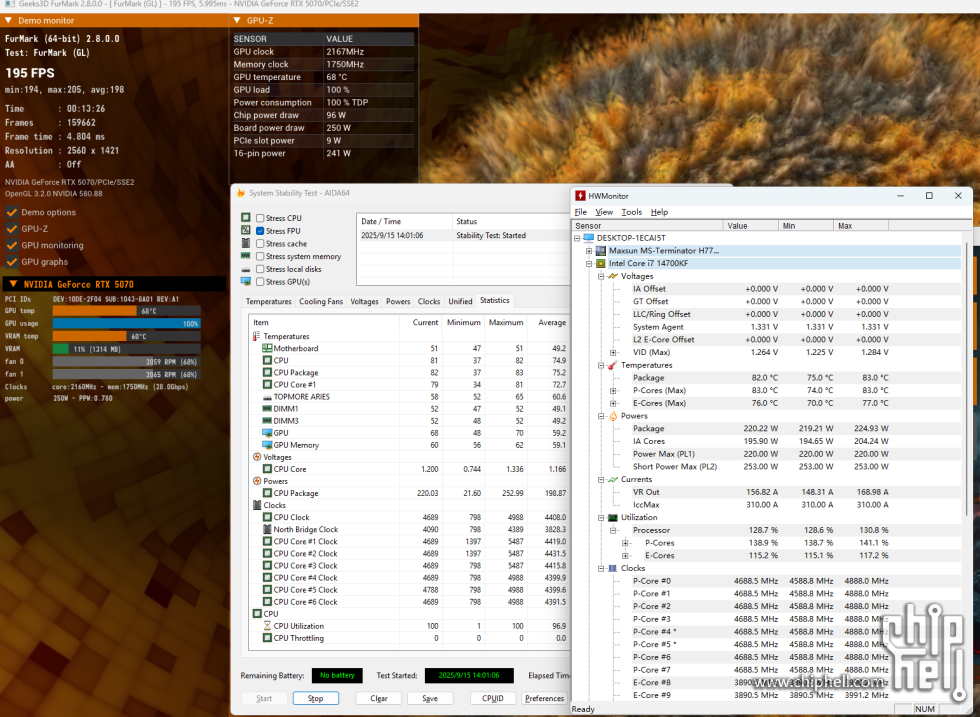Screen dimensions: 980x717
Task: Enable the Stress cache checkbox
Action: [x=260, y=244]
